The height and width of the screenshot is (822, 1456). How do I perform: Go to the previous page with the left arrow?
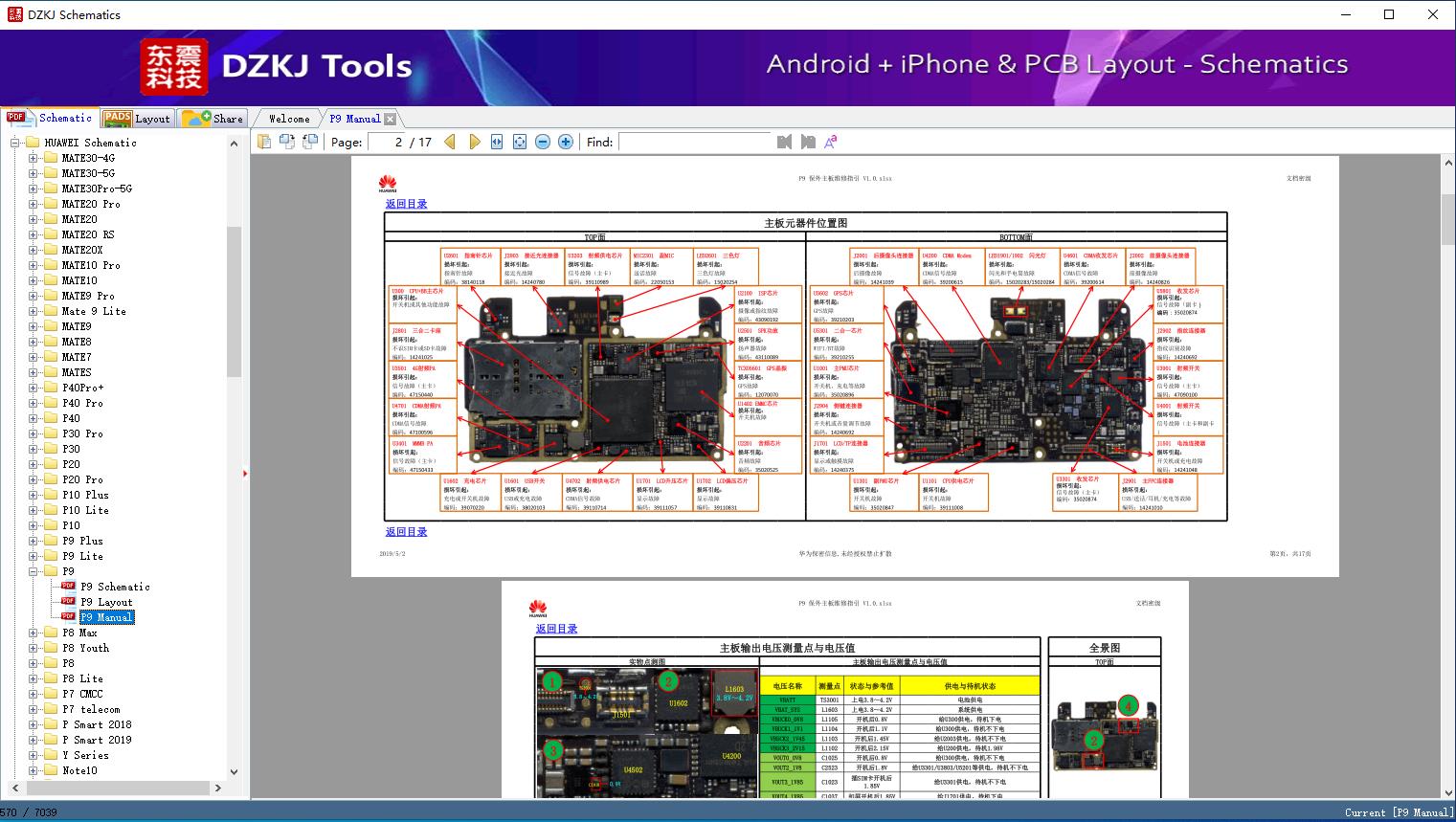[450, 142]
